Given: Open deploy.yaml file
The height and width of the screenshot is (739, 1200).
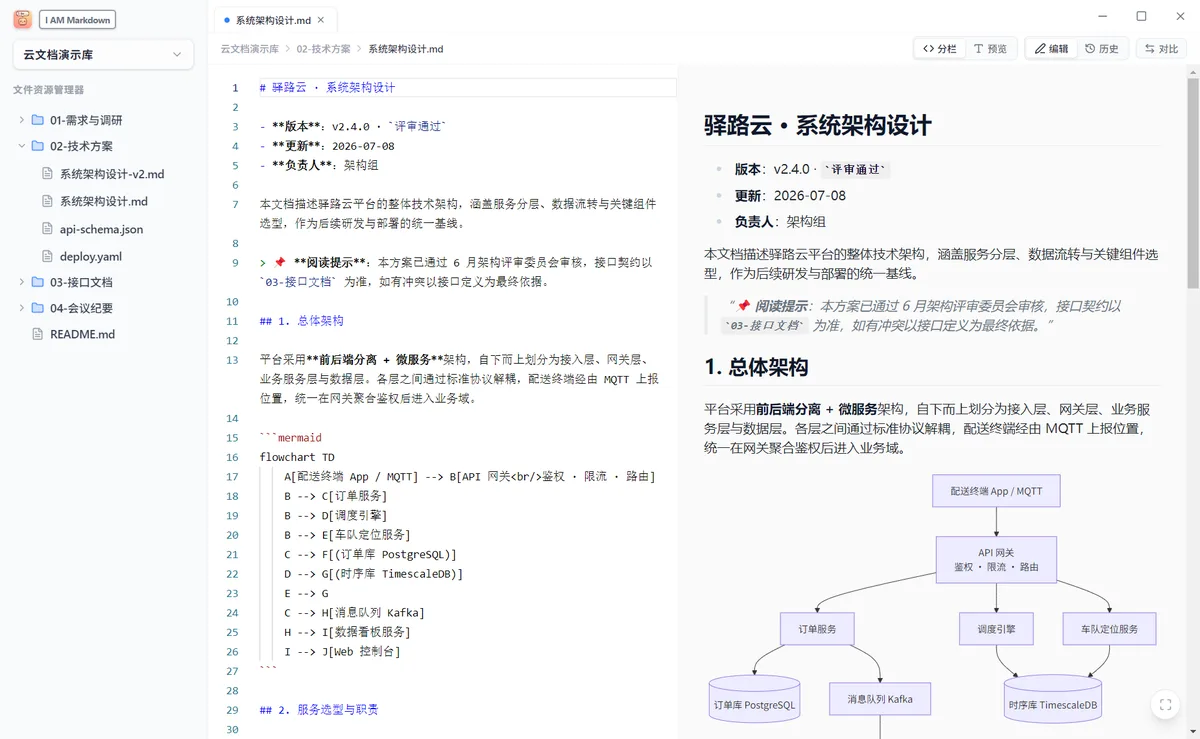Looking at the screenshot, I should 91,256.
